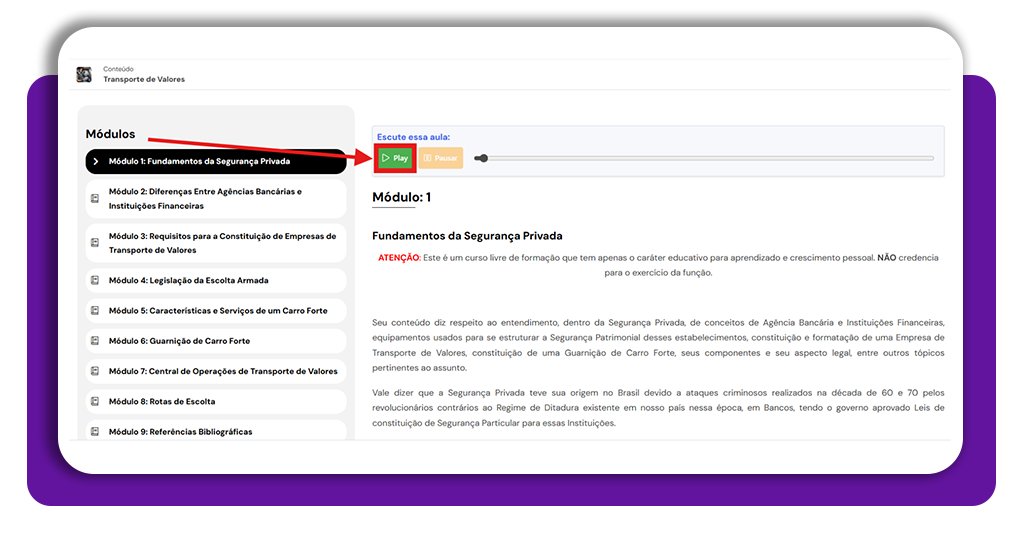
Task: Click the green Play audio button
Action: (395, 158)
